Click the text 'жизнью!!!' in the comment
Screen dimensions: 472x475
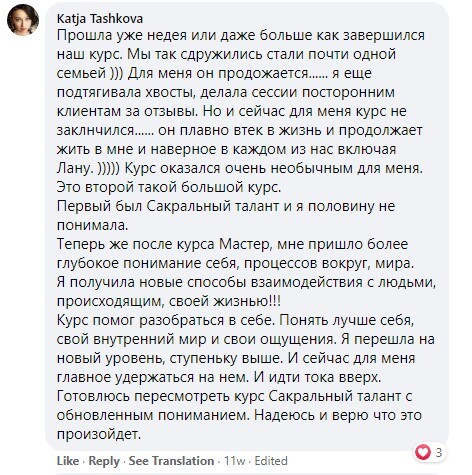(247, 301)
